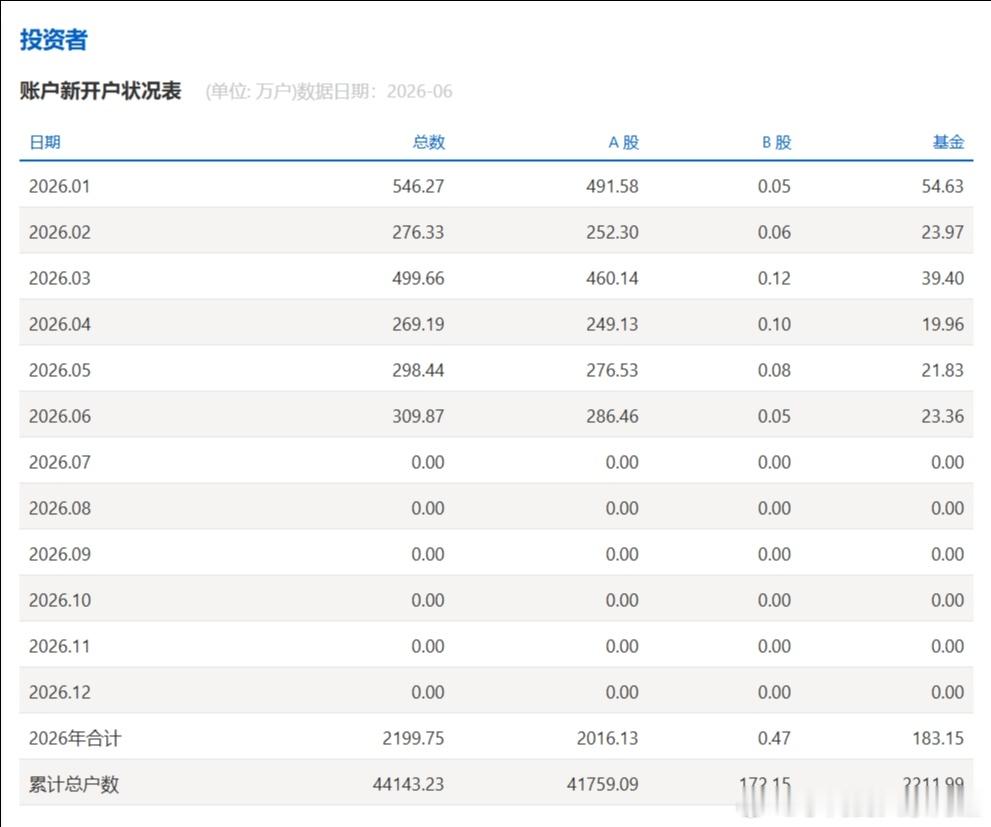The image size is (991, 827).
Task: Select the 2026.05 date cell
Action: click(59, 370)
